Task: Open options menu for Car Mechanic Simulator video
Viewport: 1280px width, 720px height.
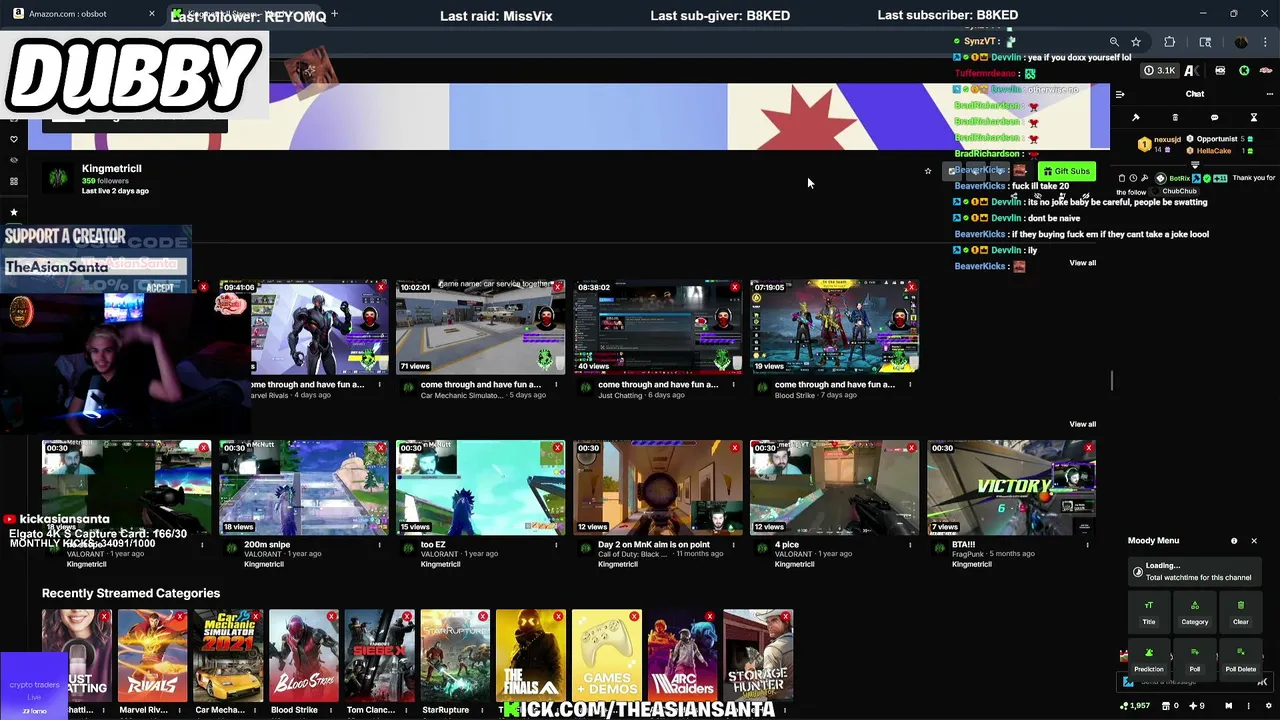Action: (x=556, y=385)
